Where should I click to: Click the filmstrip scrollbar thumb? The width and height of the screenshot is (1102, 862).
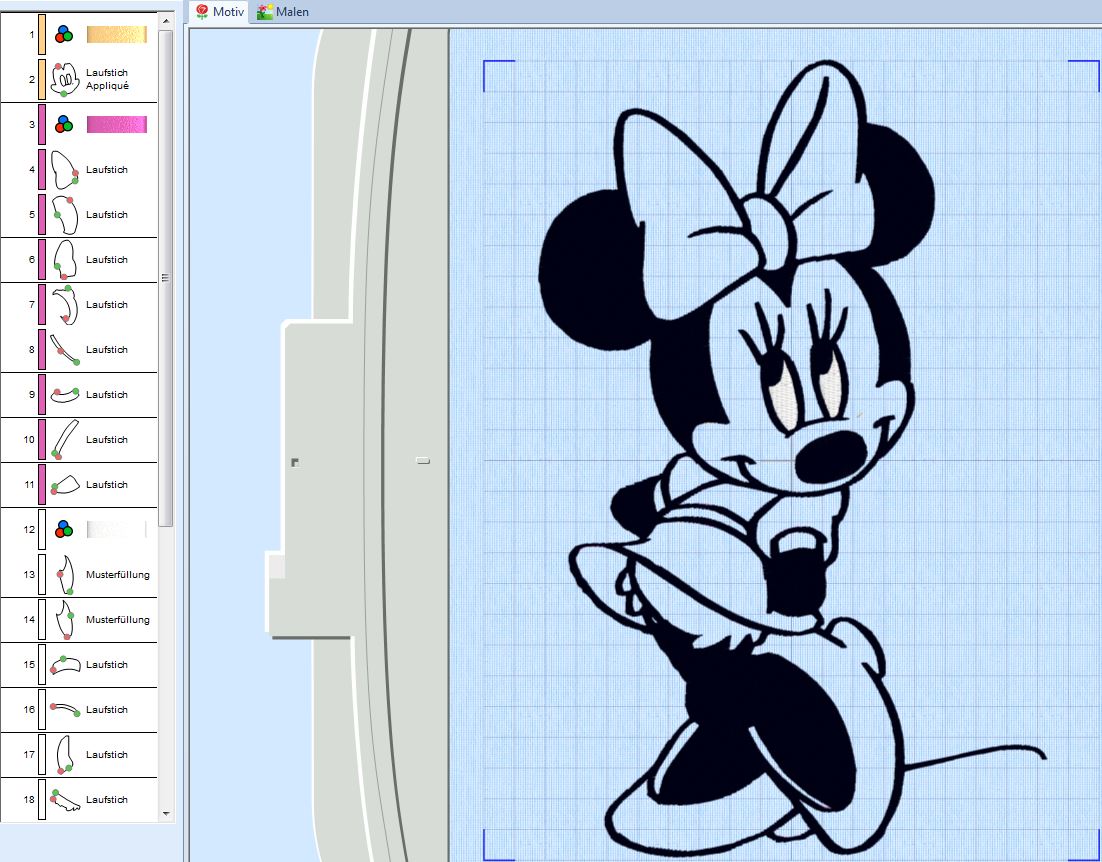[166, 277]
